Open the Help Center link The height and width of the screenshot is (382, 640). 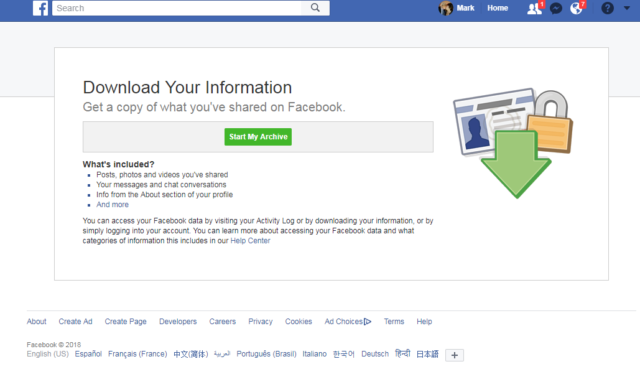coord(250,241)
